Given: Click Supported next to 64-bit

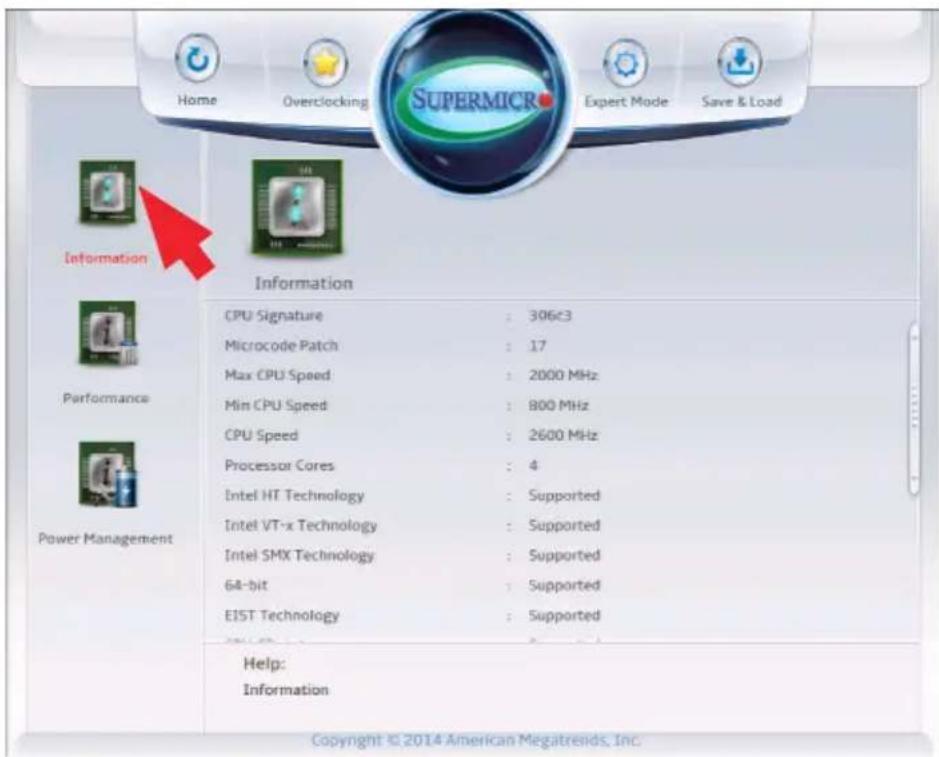Looking at the screenshot, I should (x=564, y=585).
